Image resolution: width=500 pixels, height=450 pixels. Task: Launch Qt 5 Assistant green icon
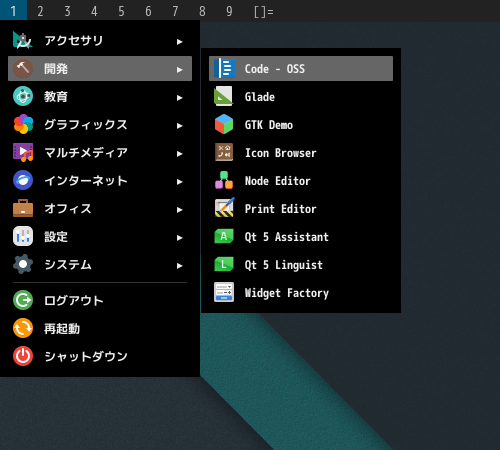(224, 236)
